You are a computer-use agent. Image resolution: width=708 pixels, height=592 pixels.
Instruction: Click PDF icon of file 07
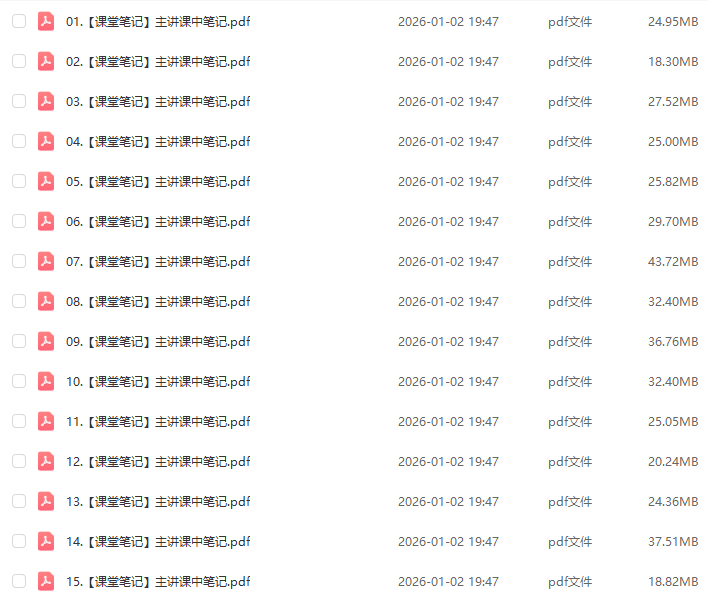tap(46, 261)
